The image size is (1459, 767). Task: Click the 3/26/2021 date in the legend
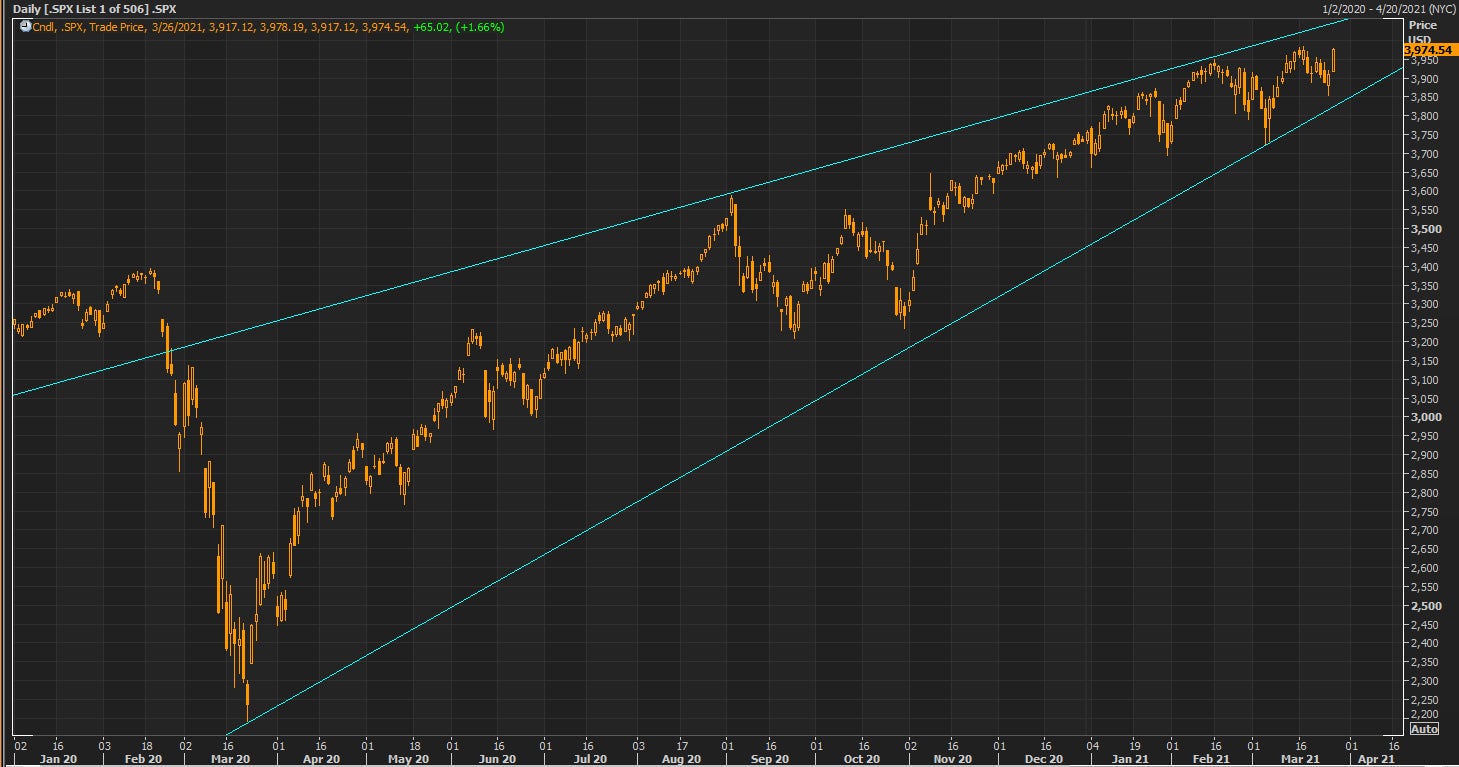176,27
